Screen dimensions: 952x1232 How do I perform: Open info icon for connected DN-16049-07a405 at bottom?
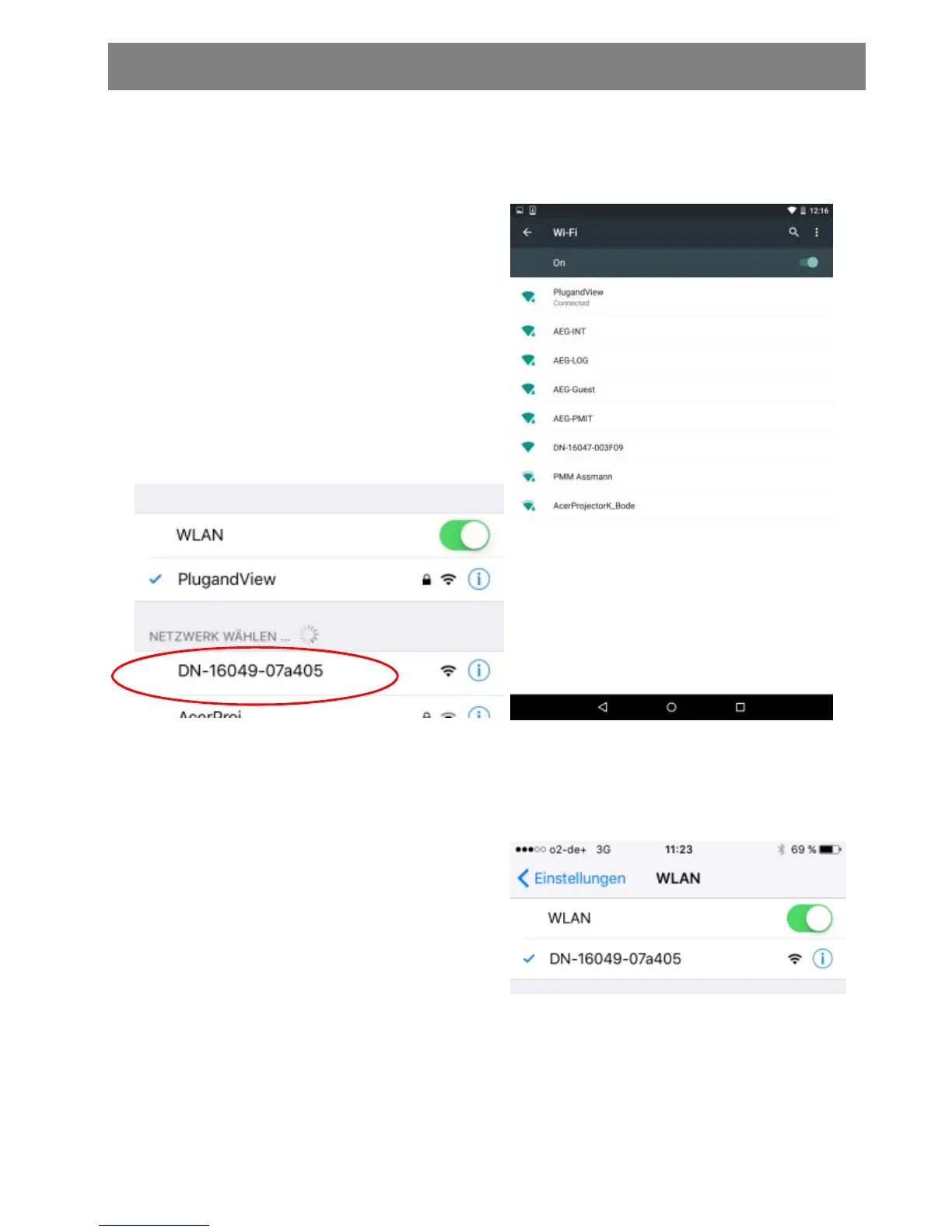[822, 958]
